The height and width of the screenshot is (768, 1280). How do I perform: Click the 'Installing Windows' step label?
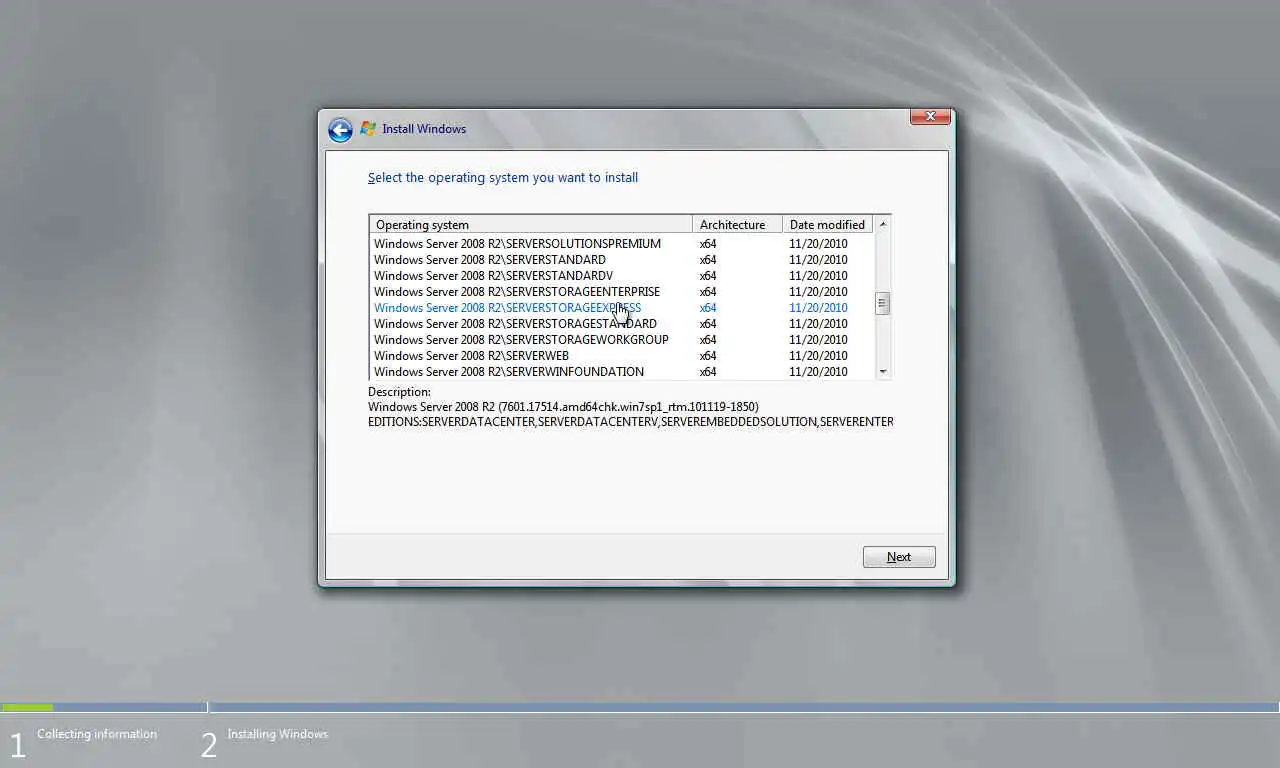[277, 734]
